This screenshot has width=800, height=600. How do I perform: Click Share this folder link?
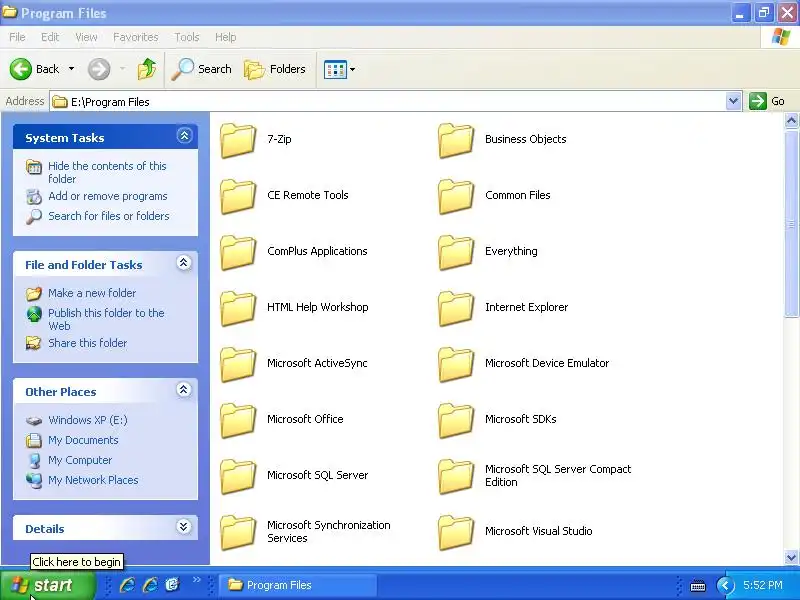pyautogui.click(x=87, y=343)
